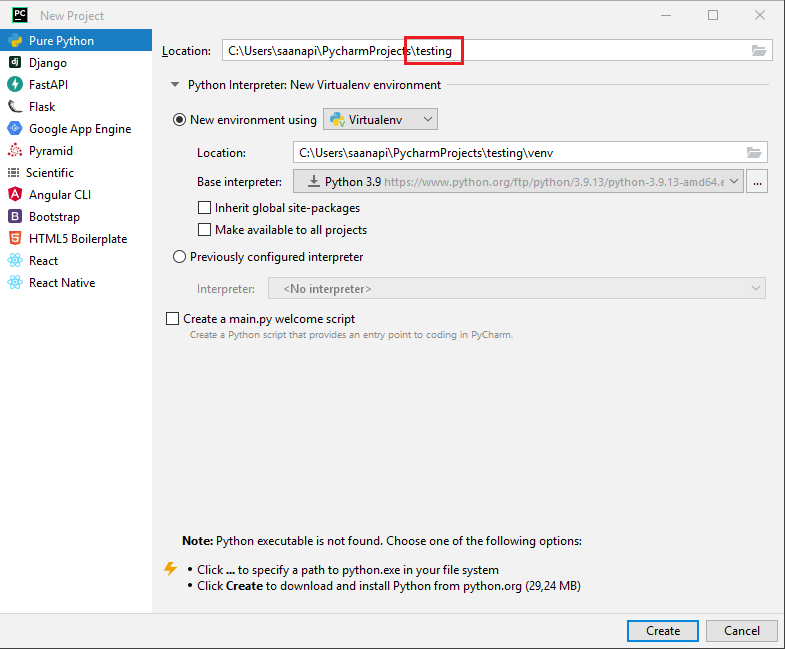This screenshot has width=785, height=649.
Task: Collapse the Python Interpreter section triangle
Action: click(175, 86)
